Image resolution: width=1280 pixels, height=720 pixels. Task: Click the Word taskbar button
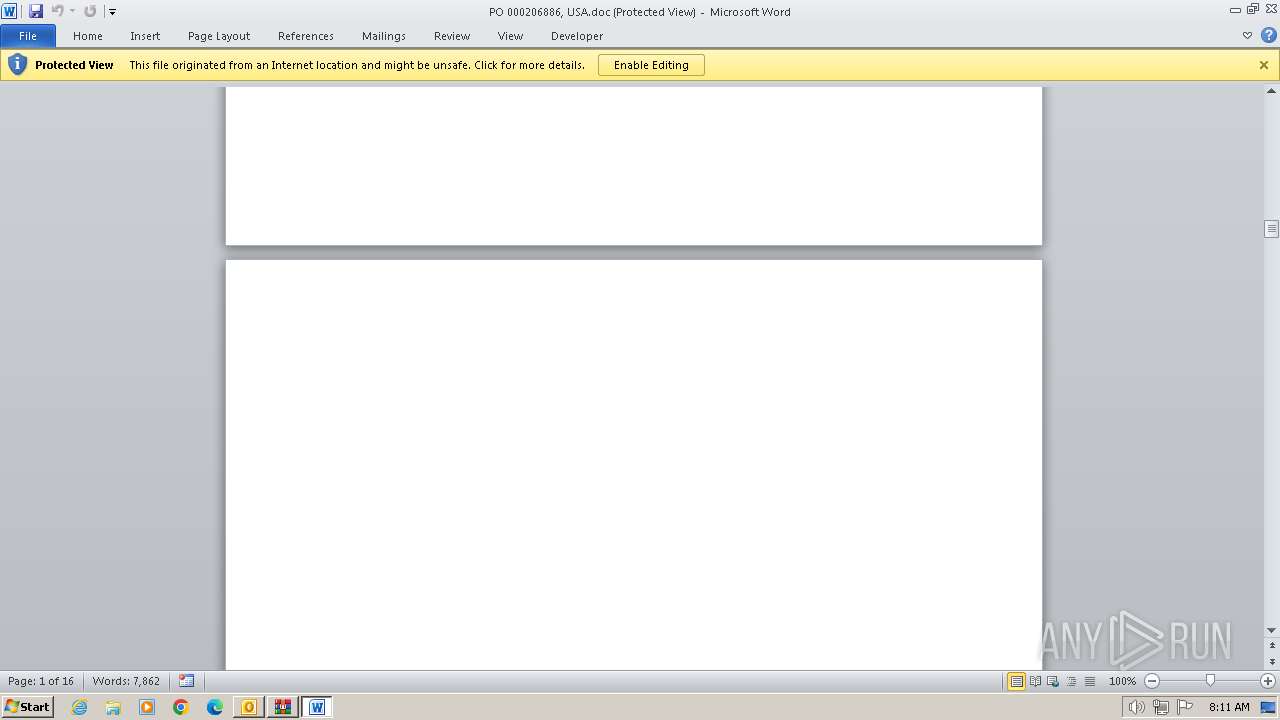[x=317, y=707]
